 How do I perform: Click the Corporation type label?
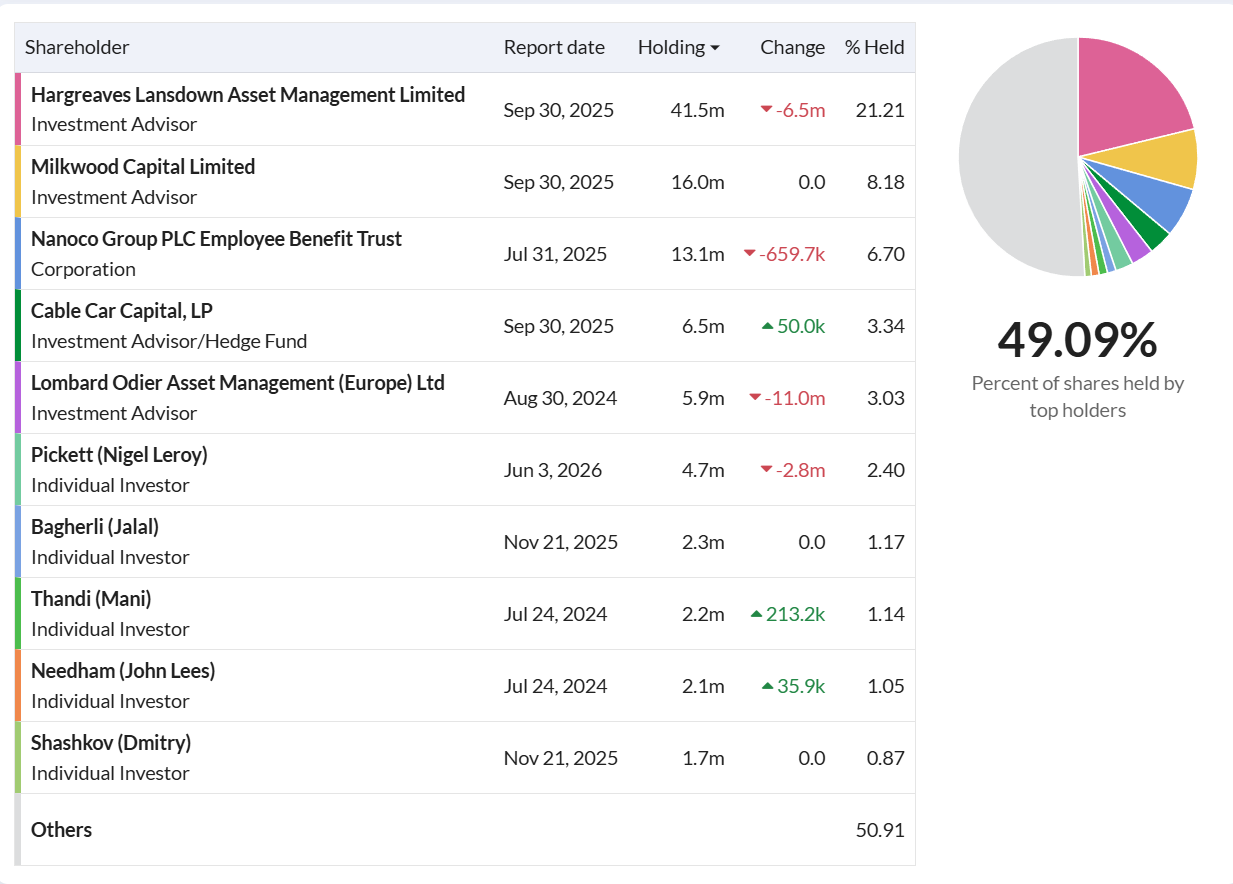[x=83, y=269]
